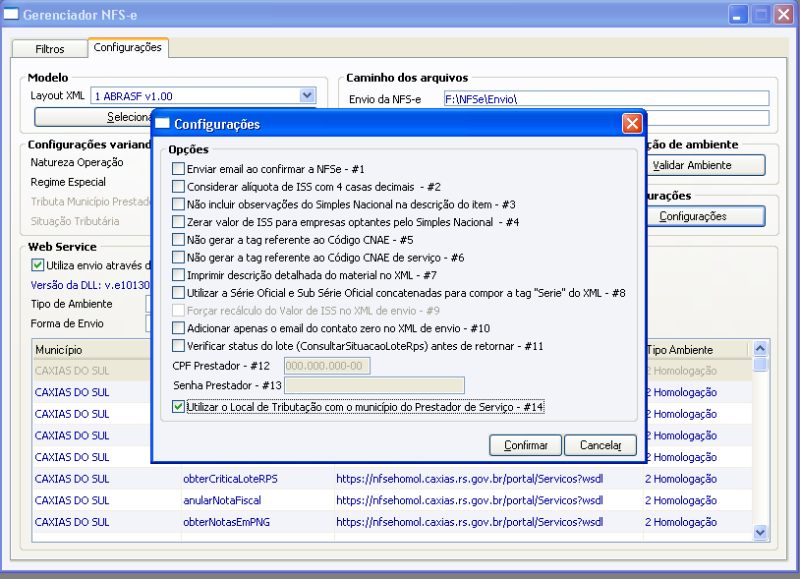Image resolution: width=800 pixels, height=579 pixels.
Task: Open the Layout XML dropdown
Action: point(306,94)
